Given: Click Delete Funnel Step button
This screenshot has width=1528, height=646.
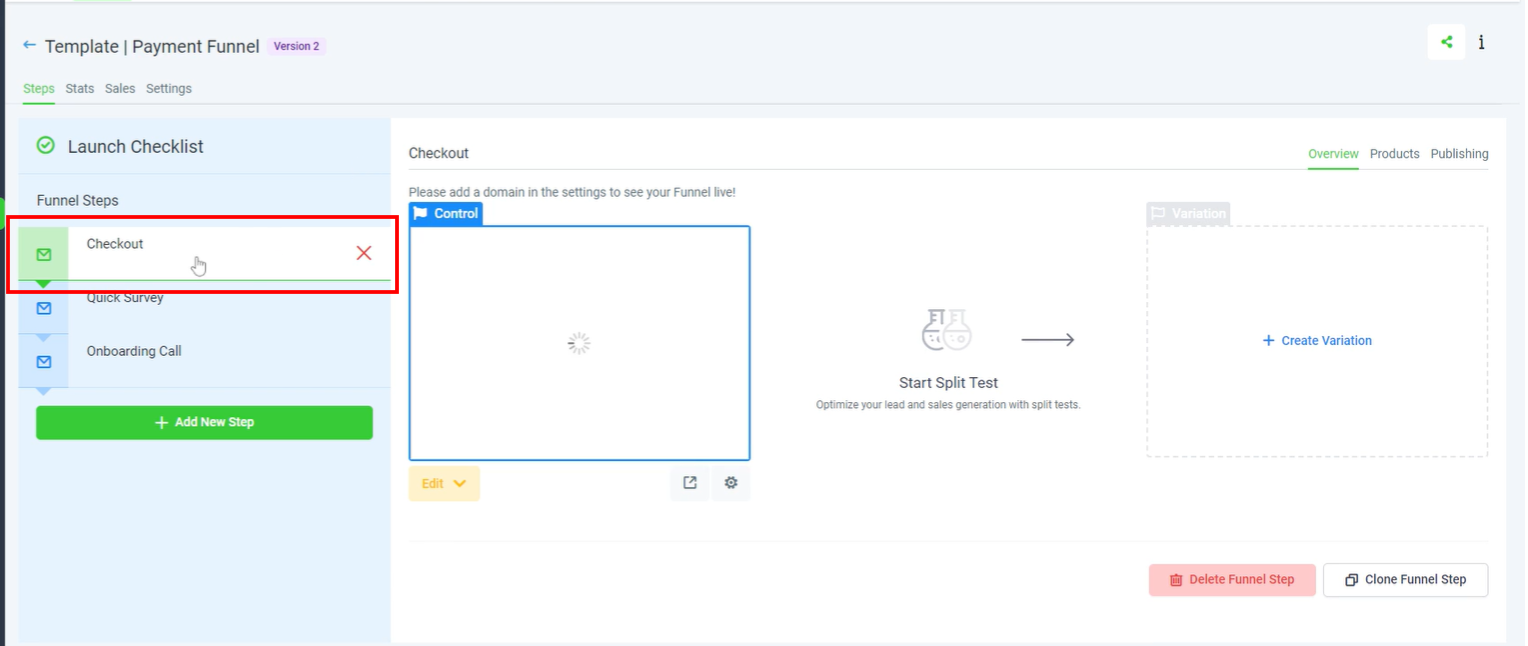Looking at the screenshot, I should [1232, 580].
